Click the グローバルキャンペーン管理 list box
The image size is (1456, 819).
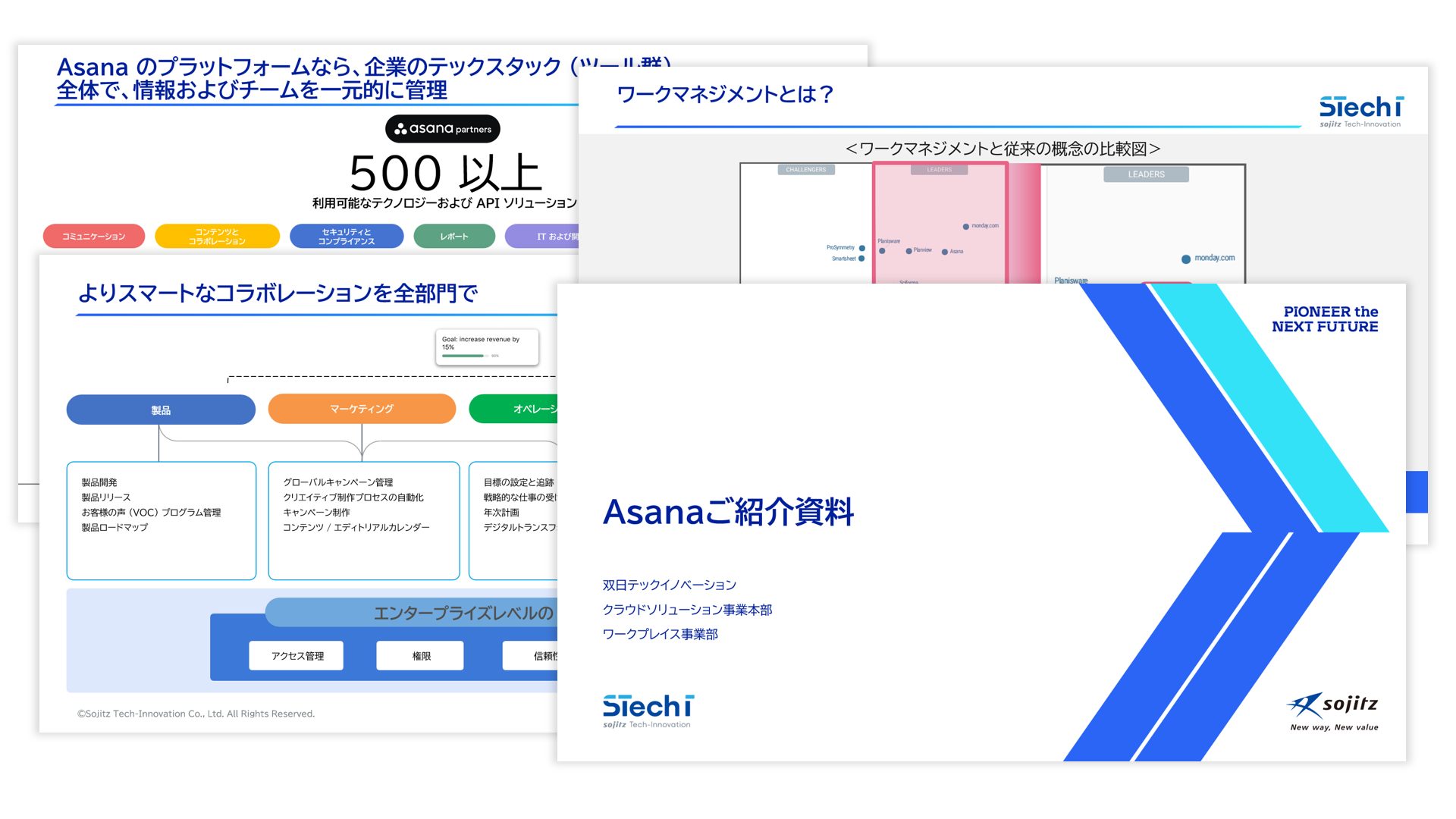point(363,520)
